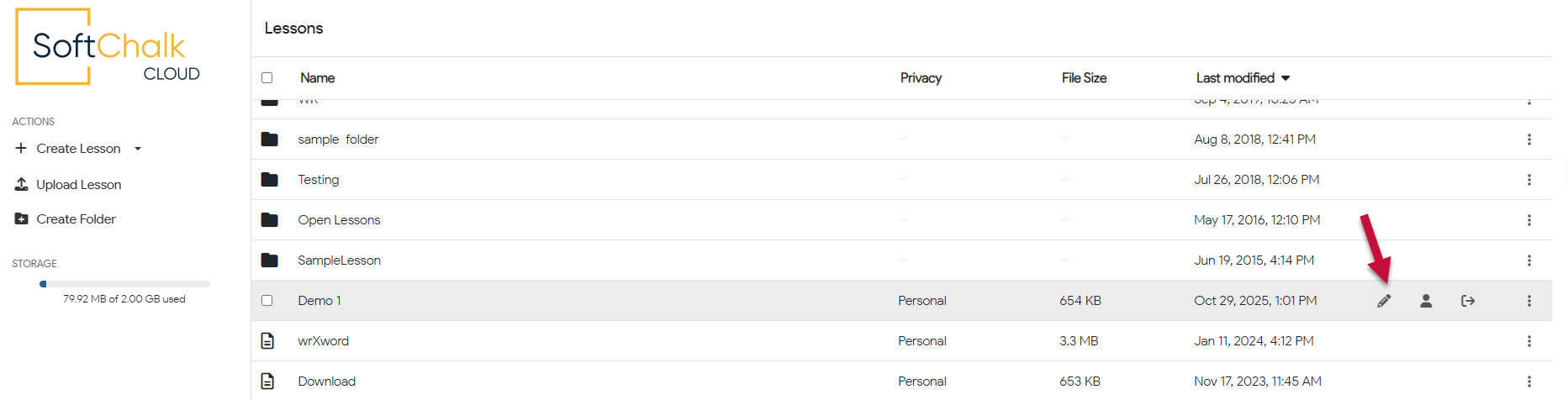Check the Demo 1 row checkbox
The image size is (1568, 400).
pyautogui.click(x=267, y=301)
